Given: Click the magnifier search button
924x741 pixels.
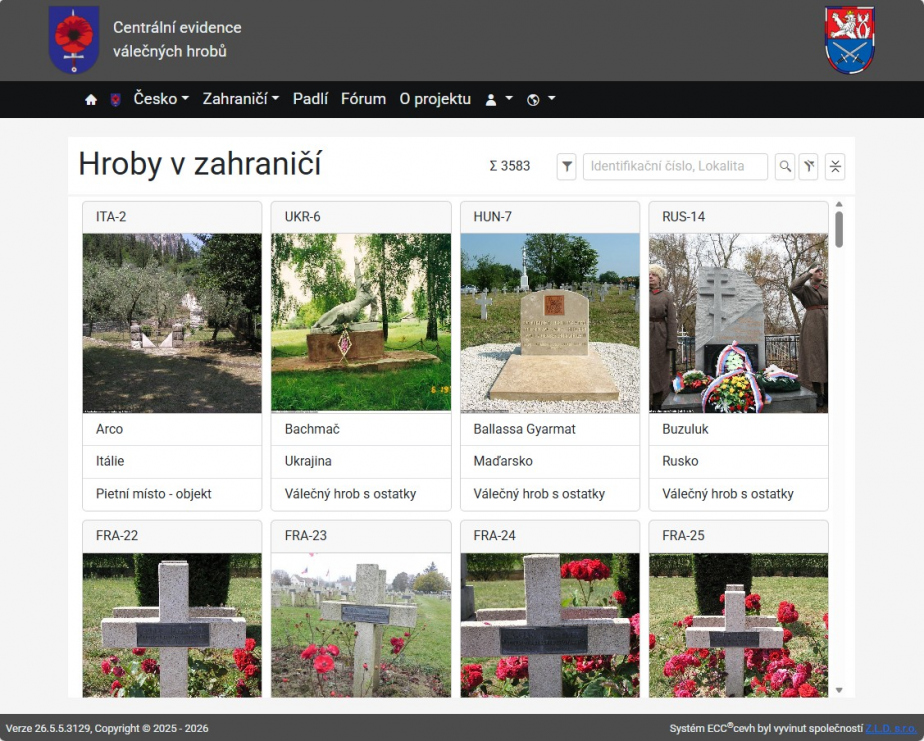Looking at the screenshot, I should 785,167.
